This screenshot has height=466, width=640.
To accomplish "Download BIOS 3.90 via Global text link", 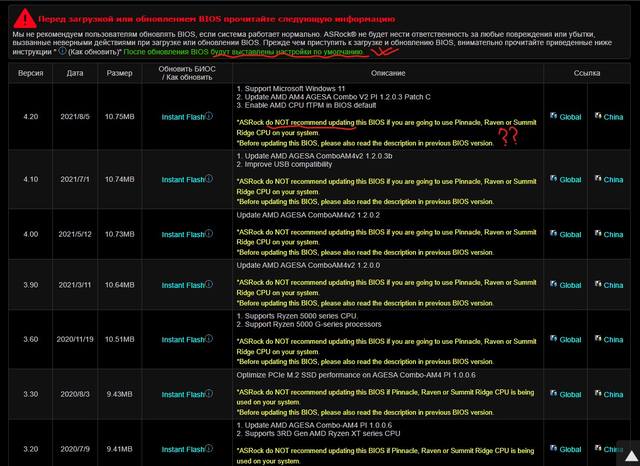I will (x=570, y=285).
